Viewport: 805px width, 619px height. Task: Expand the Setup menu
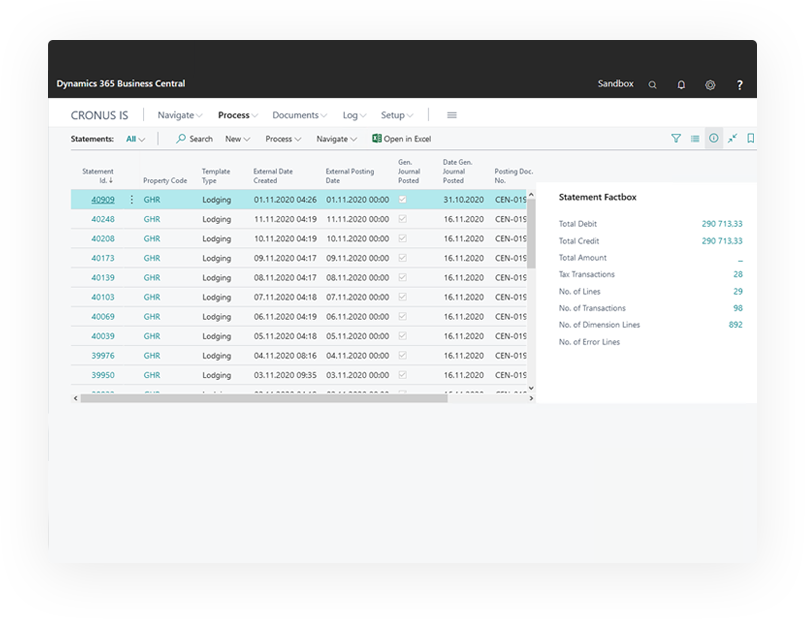[397, 115]
